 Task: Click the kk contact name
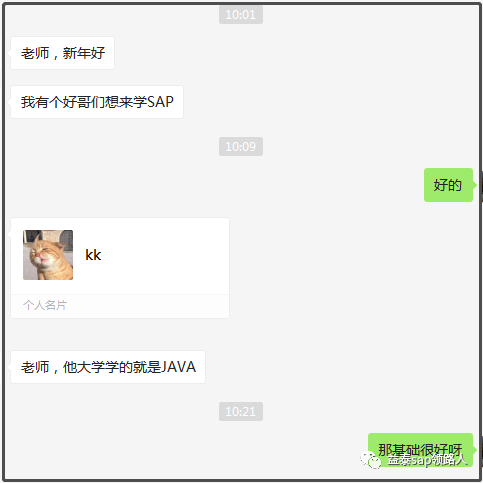(x=93, y=255)
